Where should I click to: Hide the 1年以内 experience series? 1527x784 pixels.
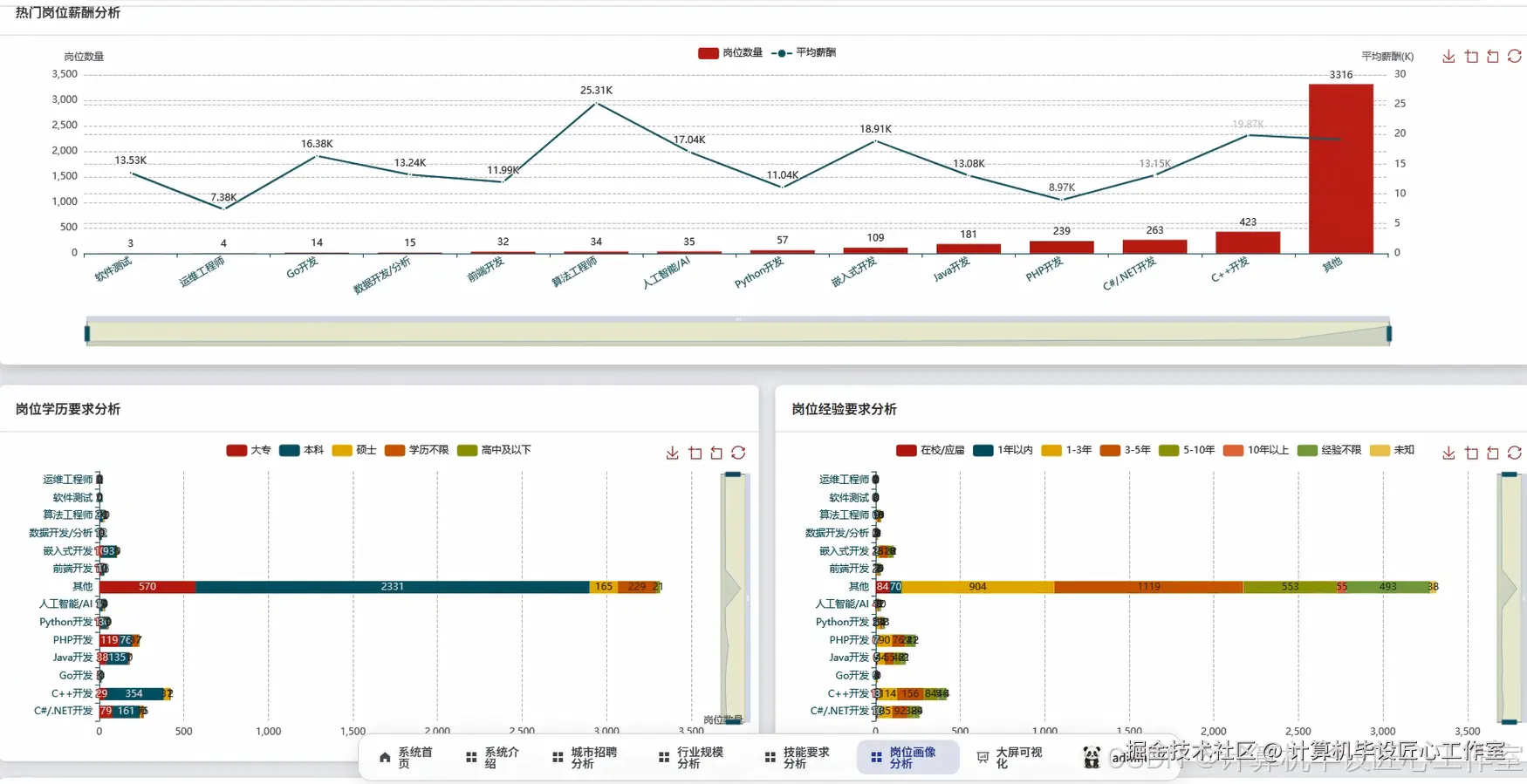click(x=1003, y=450)
